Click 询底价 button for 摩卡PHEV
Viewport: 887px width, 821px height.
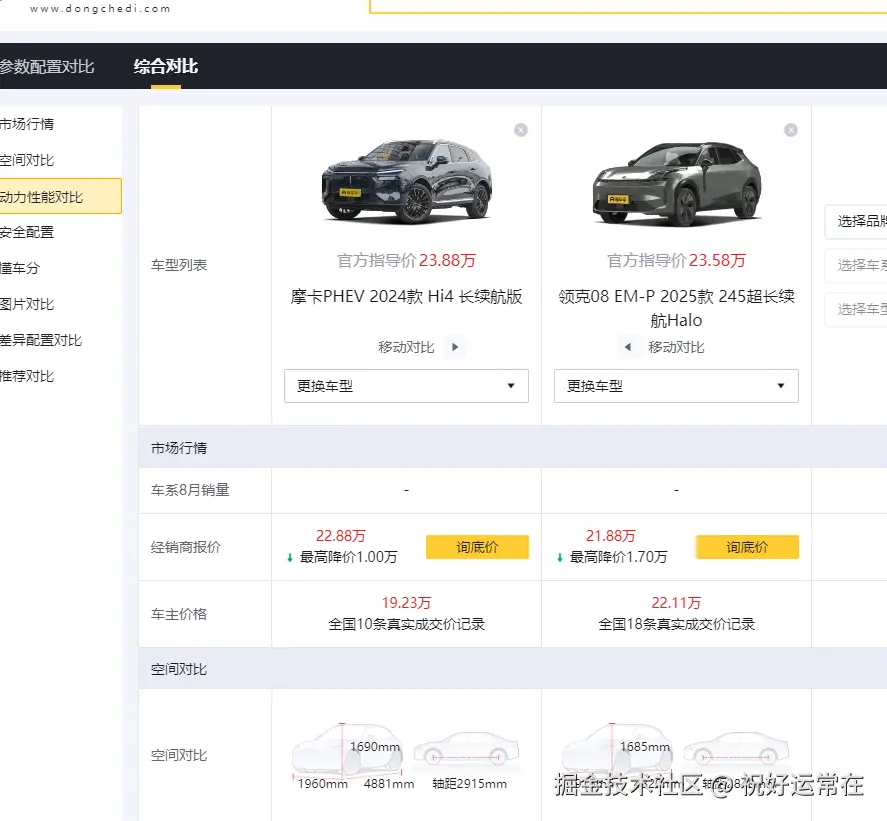pyautogui.click(x=477, y=547)
